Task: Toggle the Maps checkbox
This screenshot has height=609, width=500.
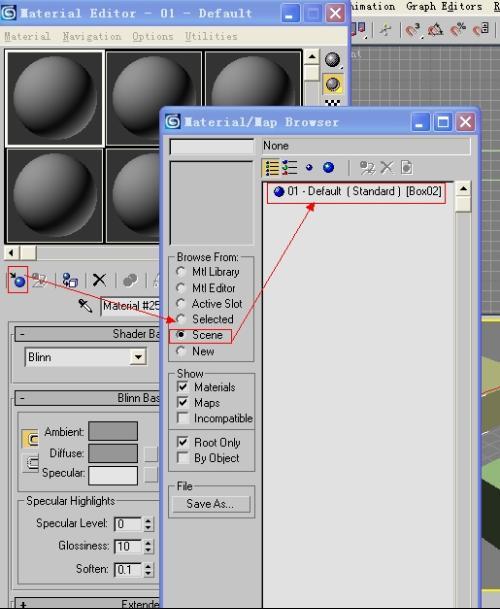Action: pos(182,402)
